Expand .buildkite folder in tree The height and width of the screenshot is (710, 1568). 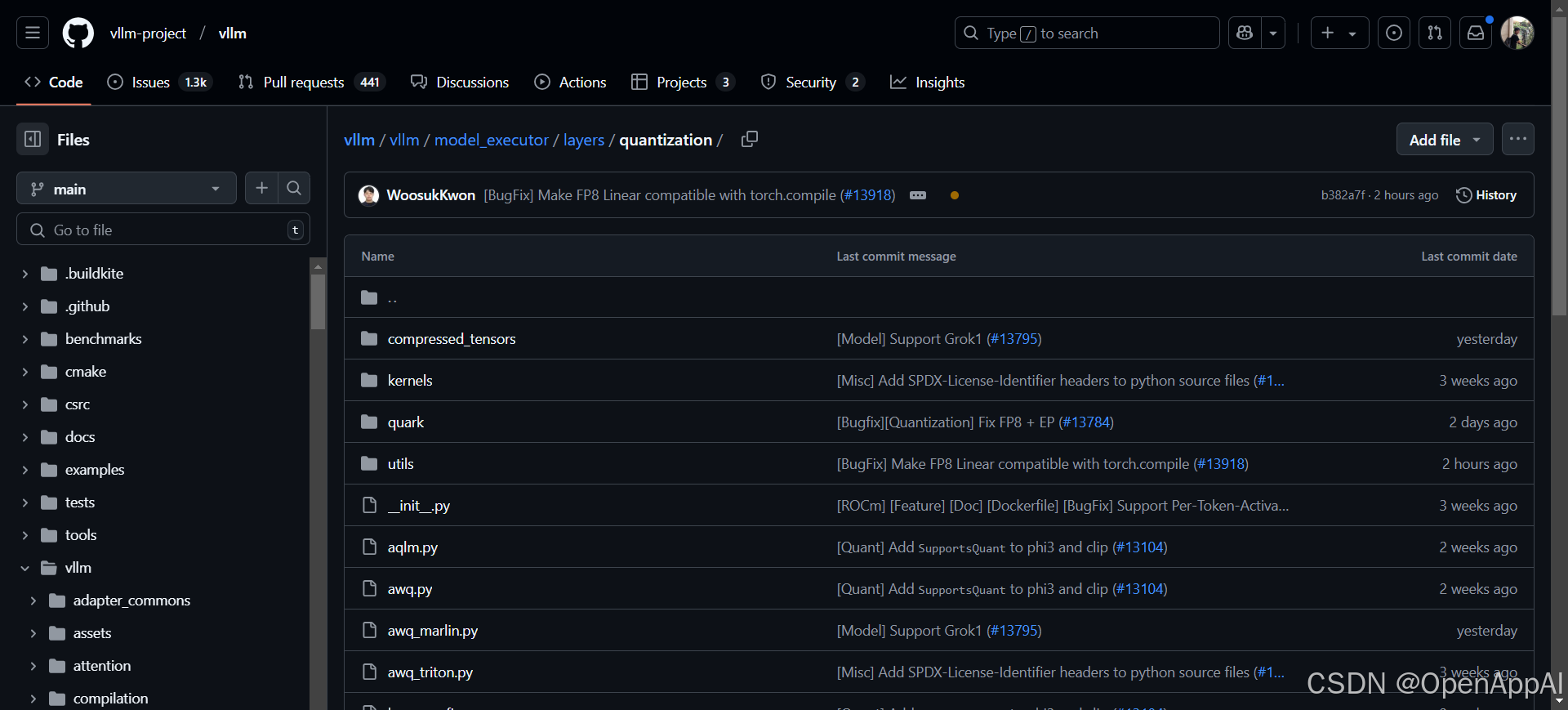click(24, 274)
